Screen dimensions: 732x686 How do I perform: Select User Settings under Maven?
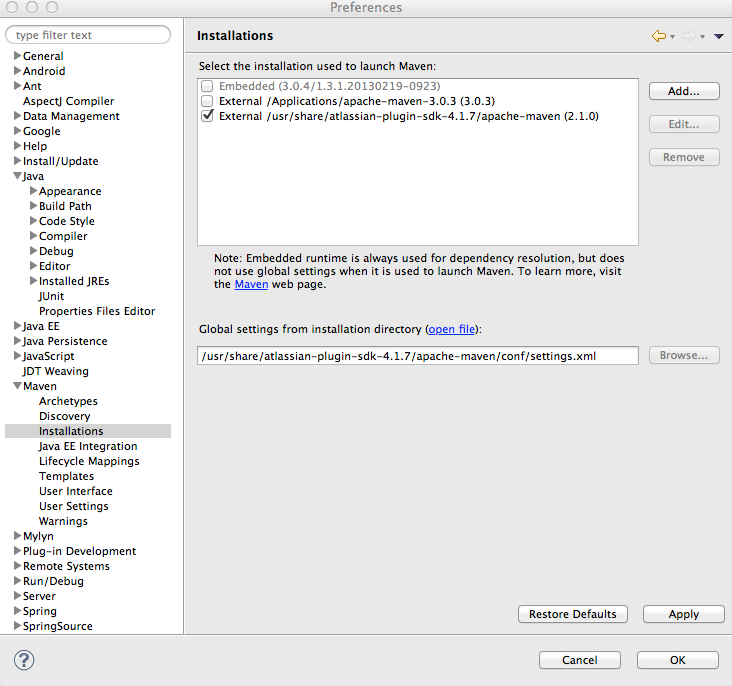point(74,506)
